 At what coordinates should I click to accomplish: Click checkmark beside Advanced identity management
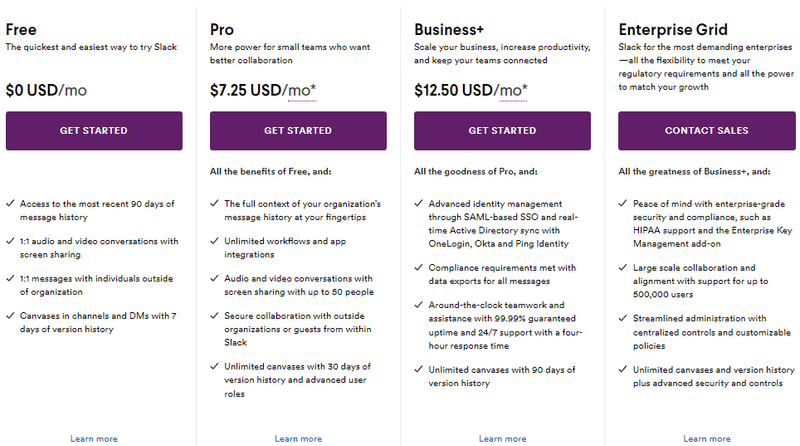(x=418, y=204)
